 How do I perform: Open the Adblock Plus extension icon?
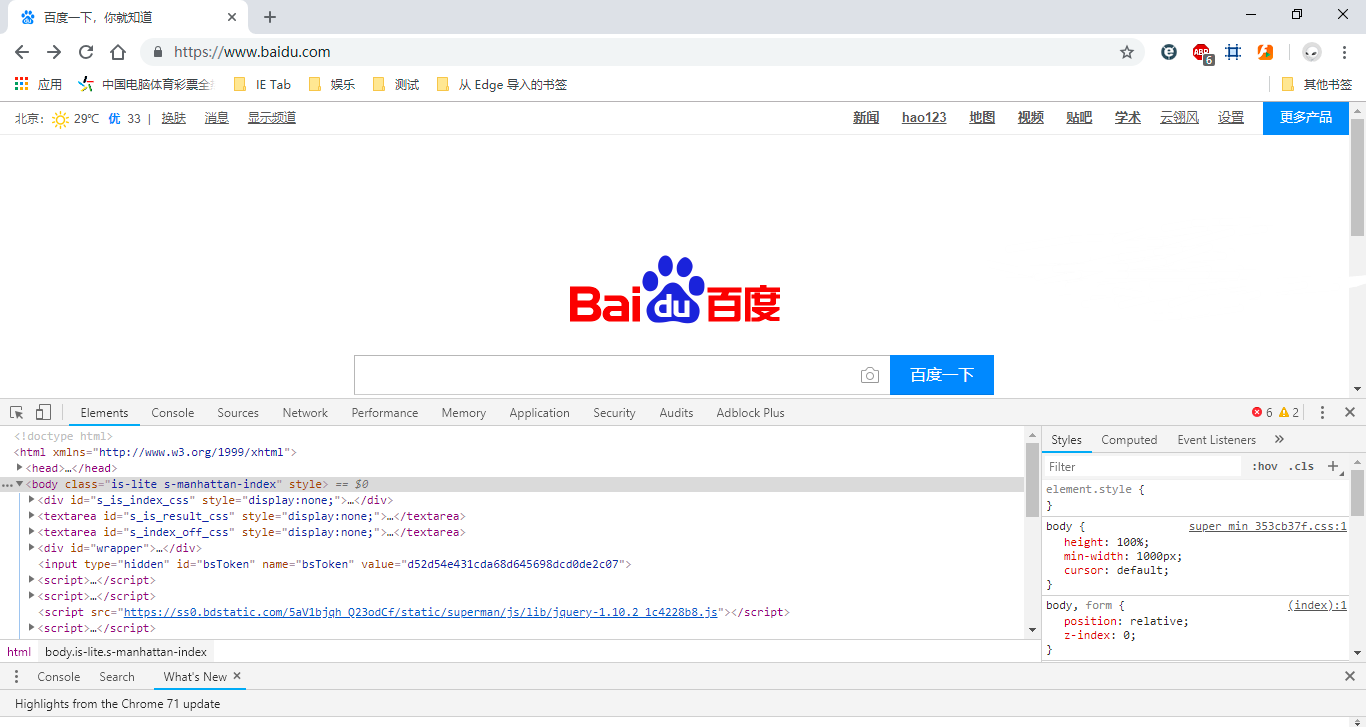[1202, 53]
